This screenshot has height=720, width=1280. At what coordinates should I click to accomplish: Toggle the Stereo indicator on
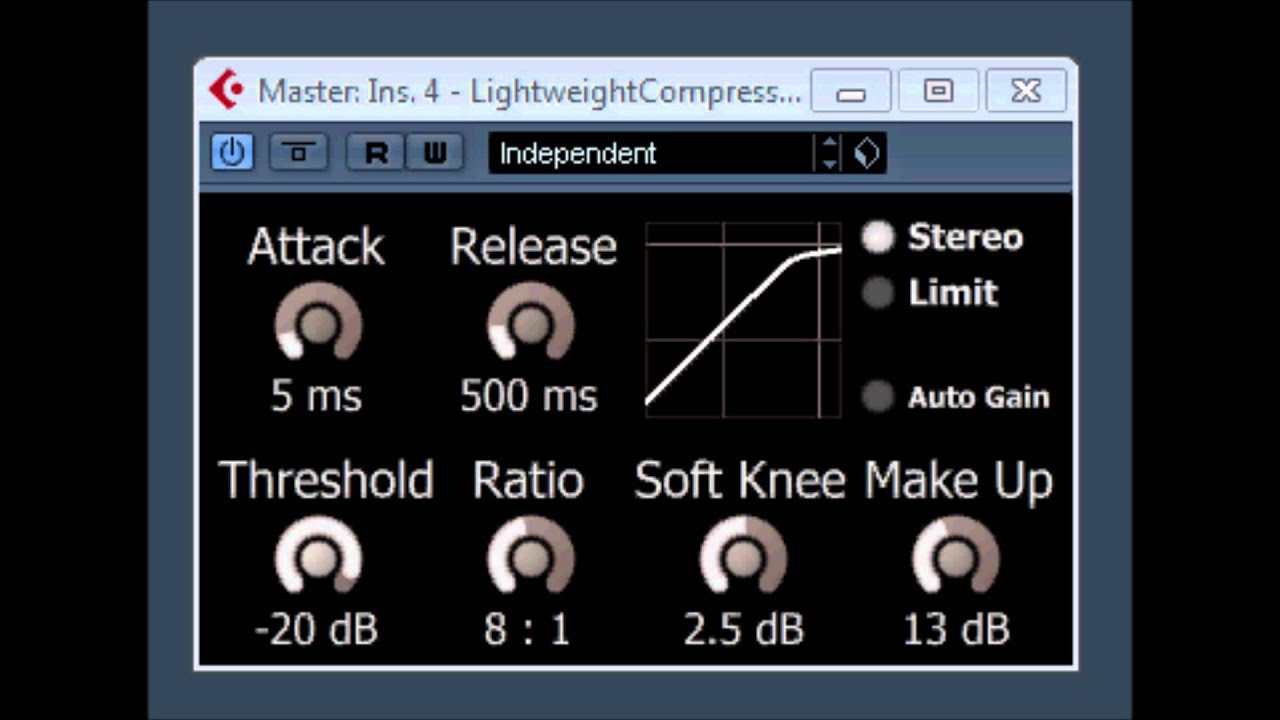click(x=878, y=237)
